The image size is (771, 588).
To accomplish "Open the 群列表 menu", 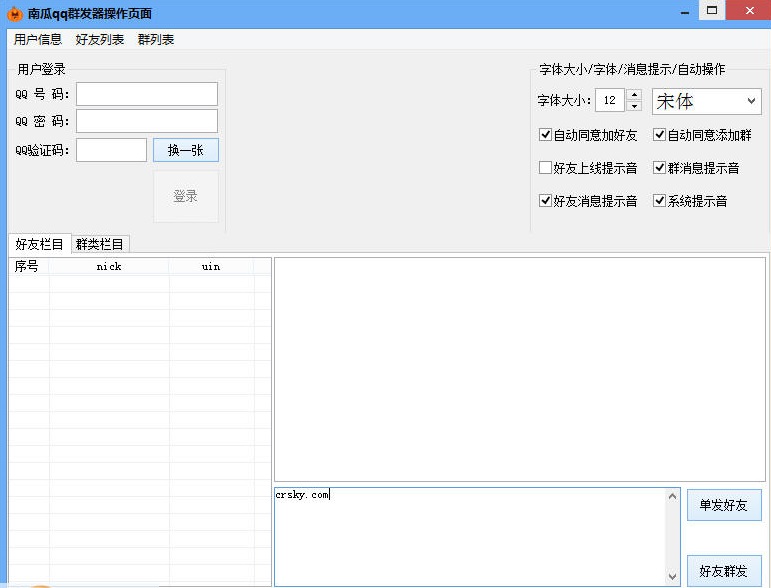I will coord(156,40).
